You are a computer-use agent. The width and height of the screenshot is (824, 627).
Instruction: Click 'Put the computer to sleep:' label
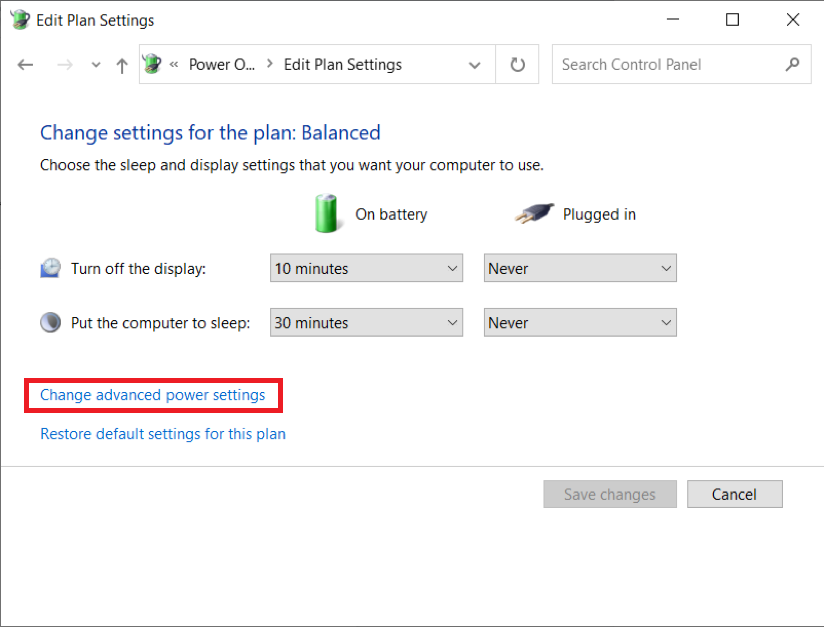(x=161, y=323)
